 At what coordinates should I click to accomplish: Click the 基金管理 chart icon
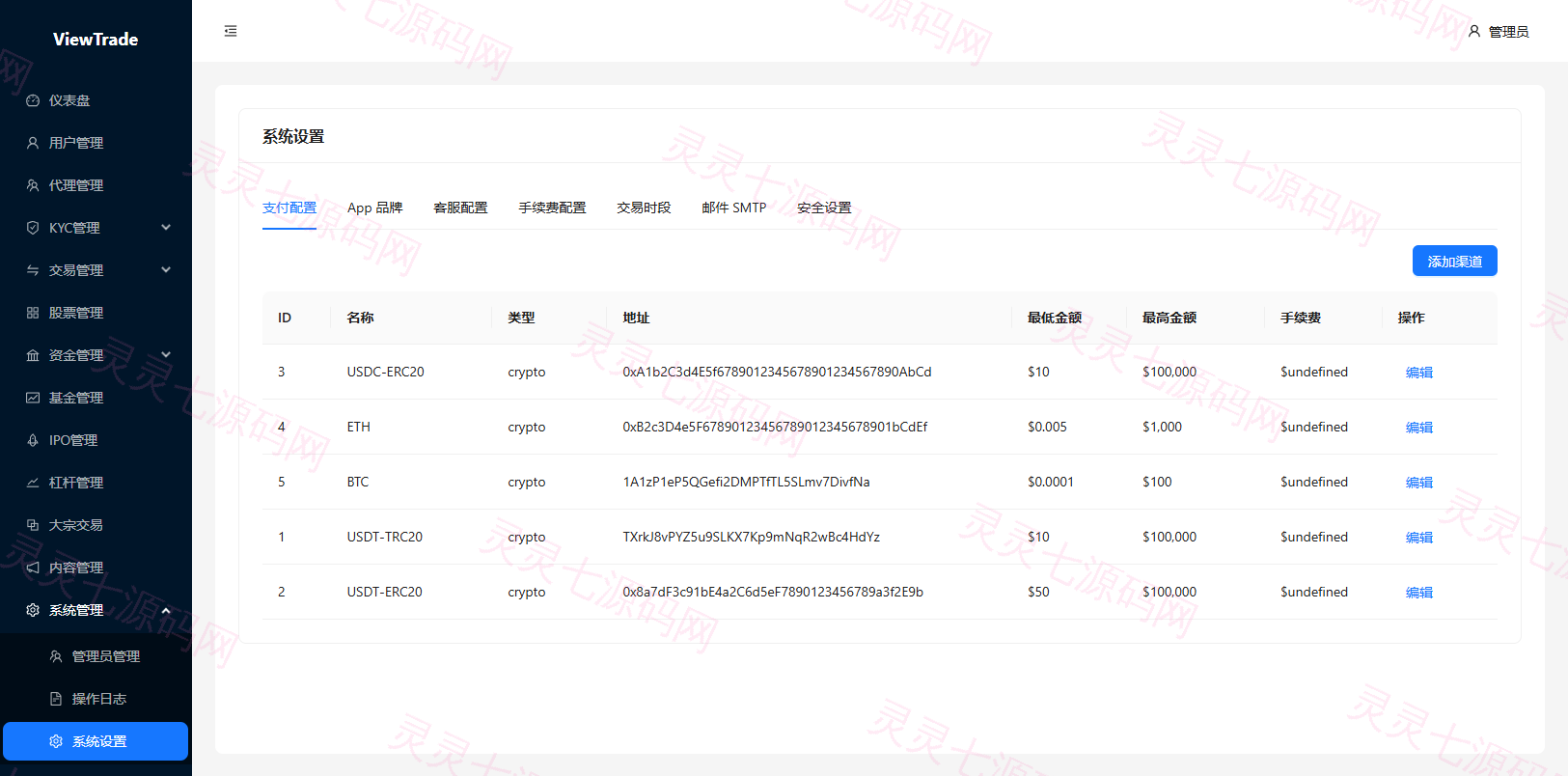pos(33,398)
